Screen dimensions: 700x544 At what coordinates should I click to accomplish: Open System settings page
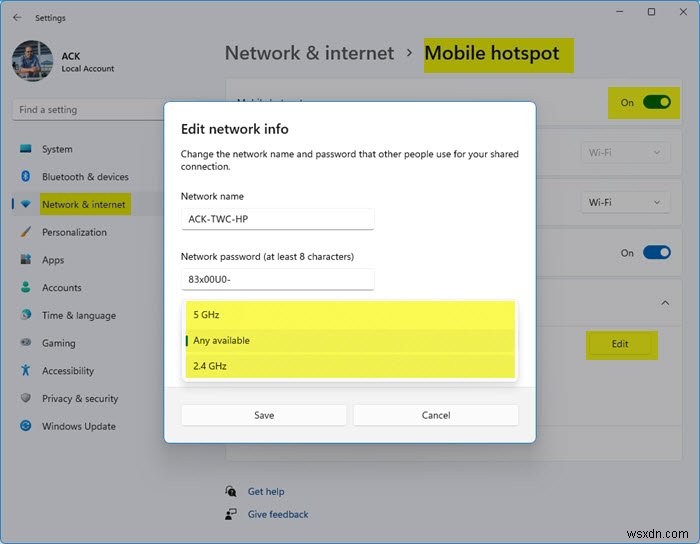[57, 149]
